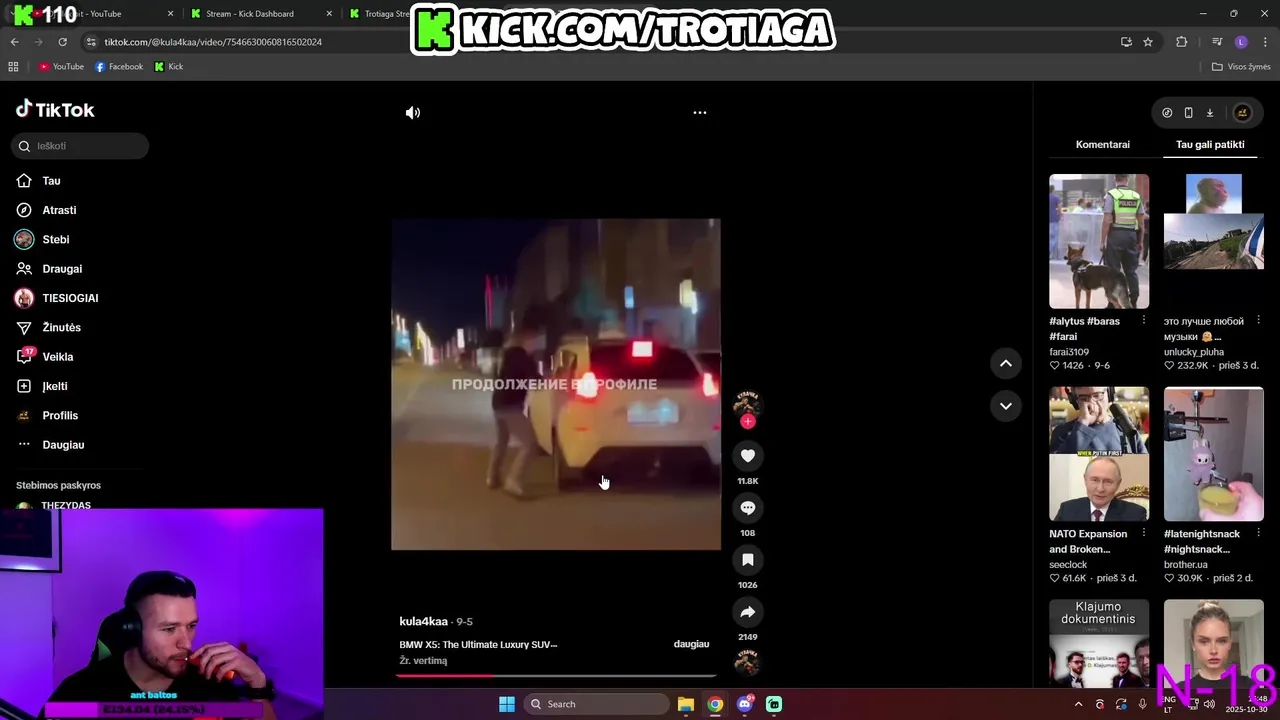Image resolution: width=1280 pixels, height=720 pixels.
Task: Open the Facebook bookmark
Action: point(119,67)
